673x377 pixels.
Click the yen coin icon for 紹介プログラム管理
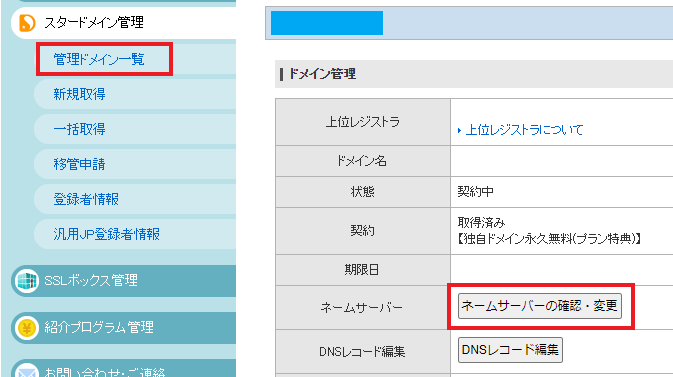[27, 328]
